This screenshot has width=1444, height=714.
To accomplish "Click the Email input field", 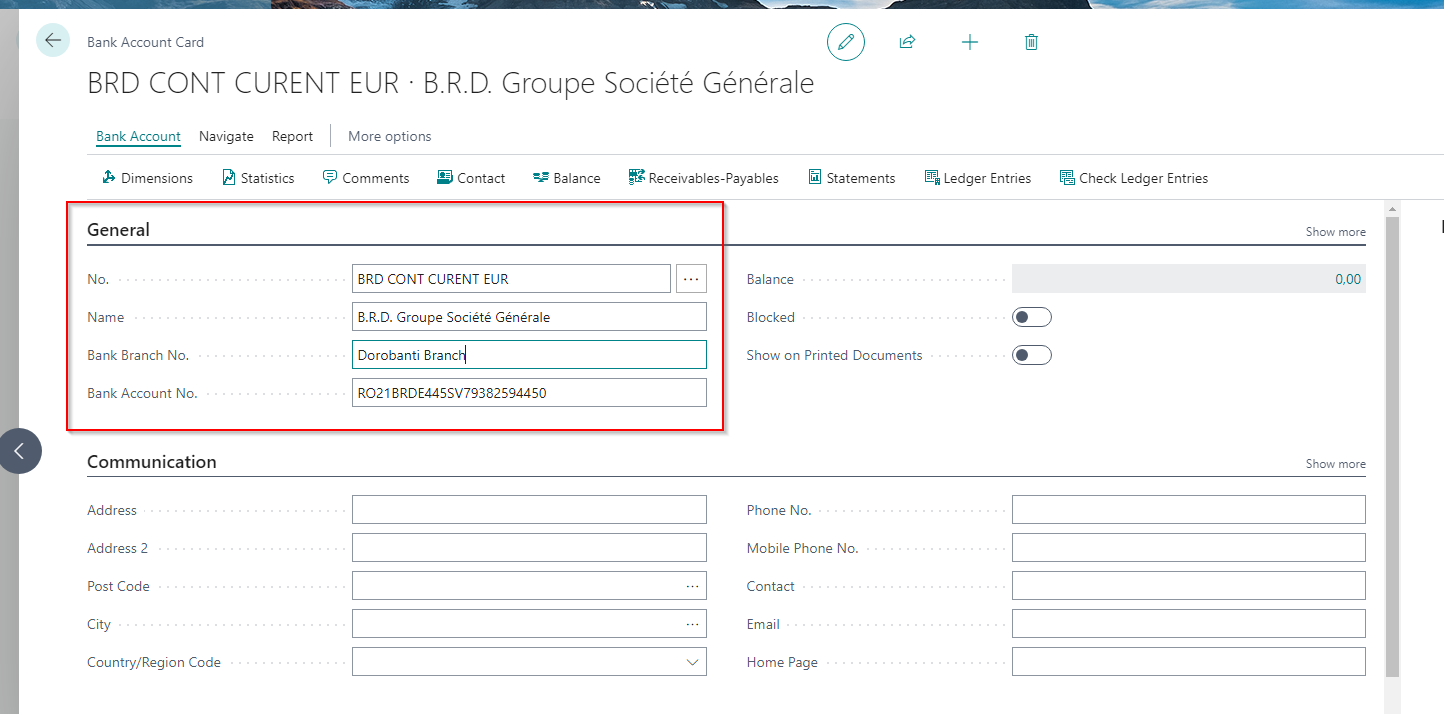I will tap(1189, 624).
